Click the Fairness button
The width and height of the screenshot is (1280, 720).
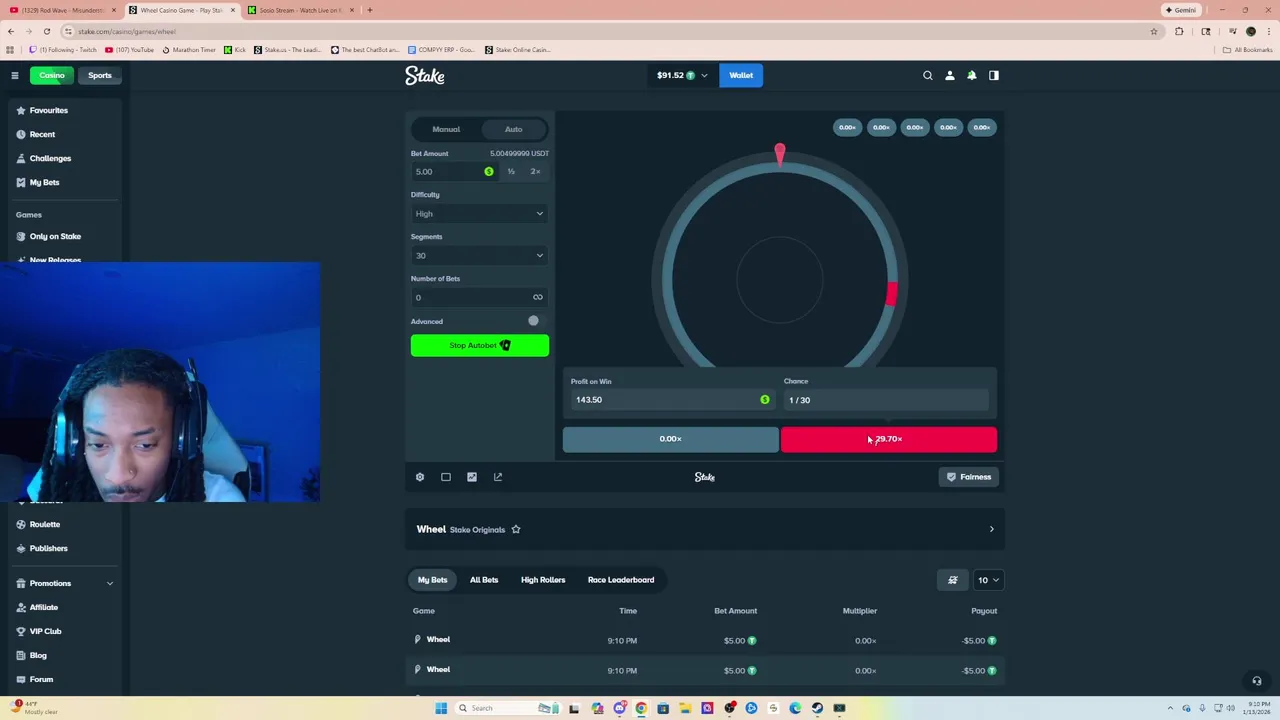point(969,477)
